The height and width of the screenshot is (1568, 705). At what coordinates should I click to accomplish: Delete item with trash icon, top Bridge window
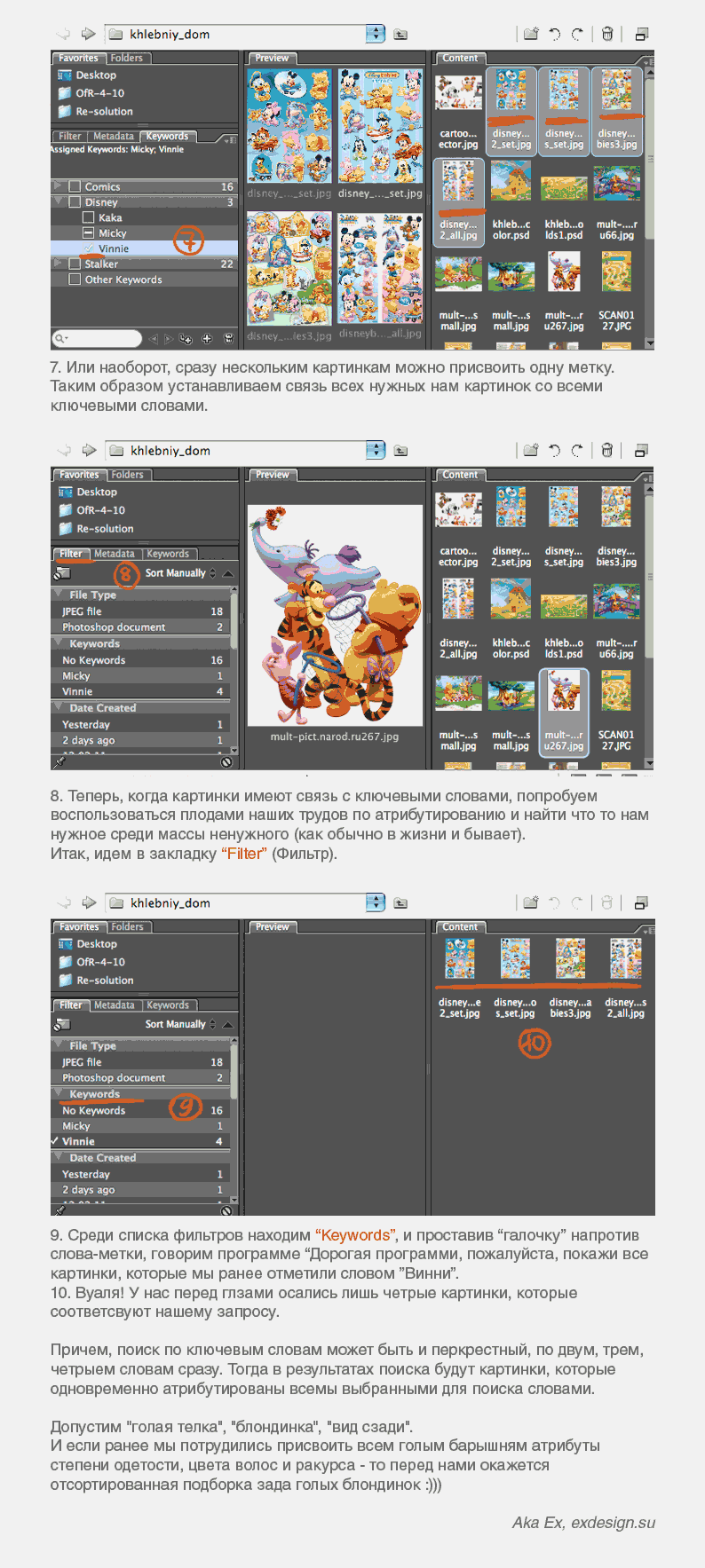click(x=607, y=35)
